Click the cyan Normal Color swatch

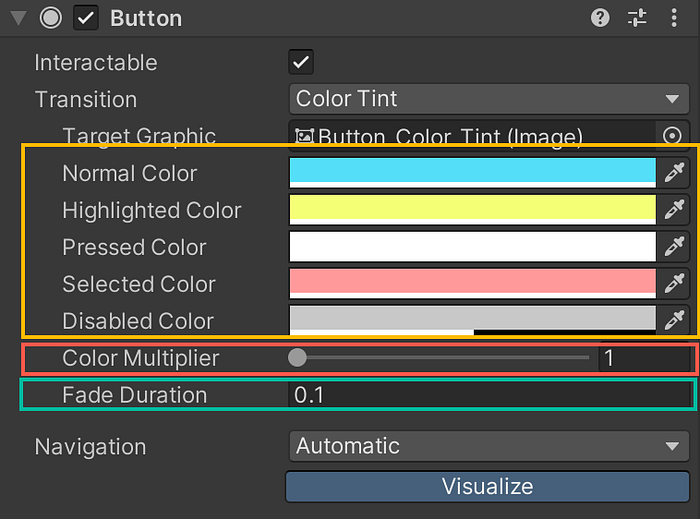pos(472,172)
